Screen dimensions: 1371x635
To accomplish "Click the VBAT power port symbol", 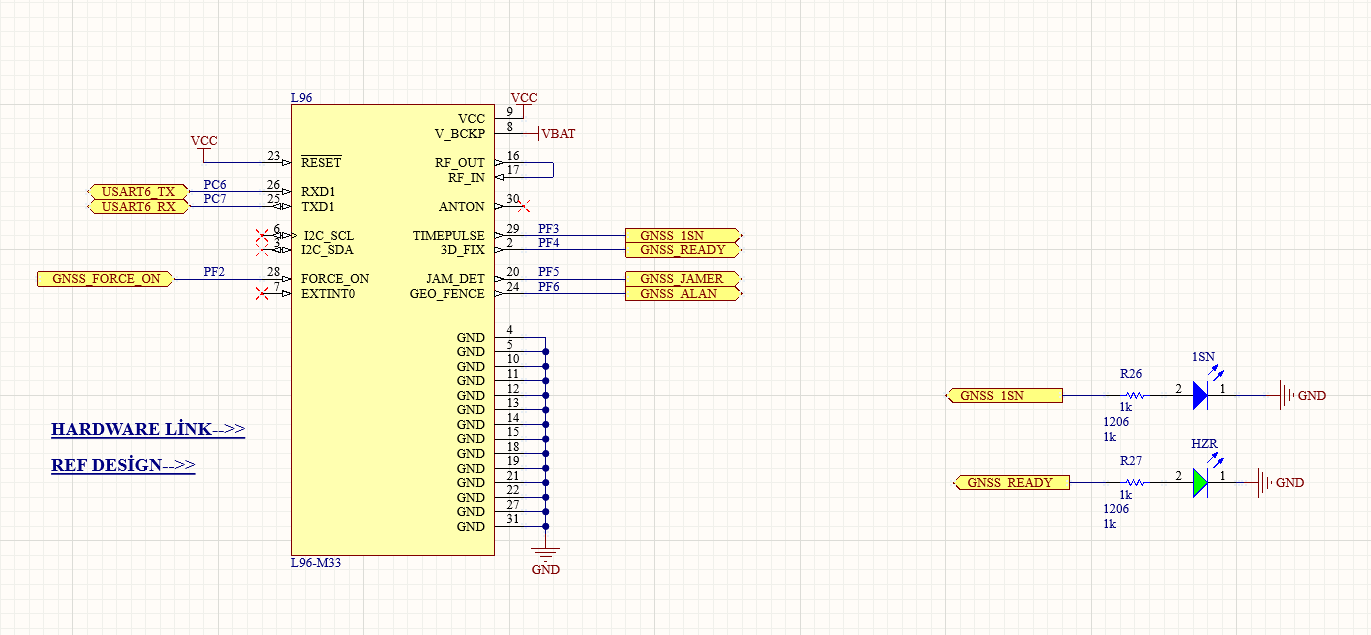I will (x=556, y=134).
